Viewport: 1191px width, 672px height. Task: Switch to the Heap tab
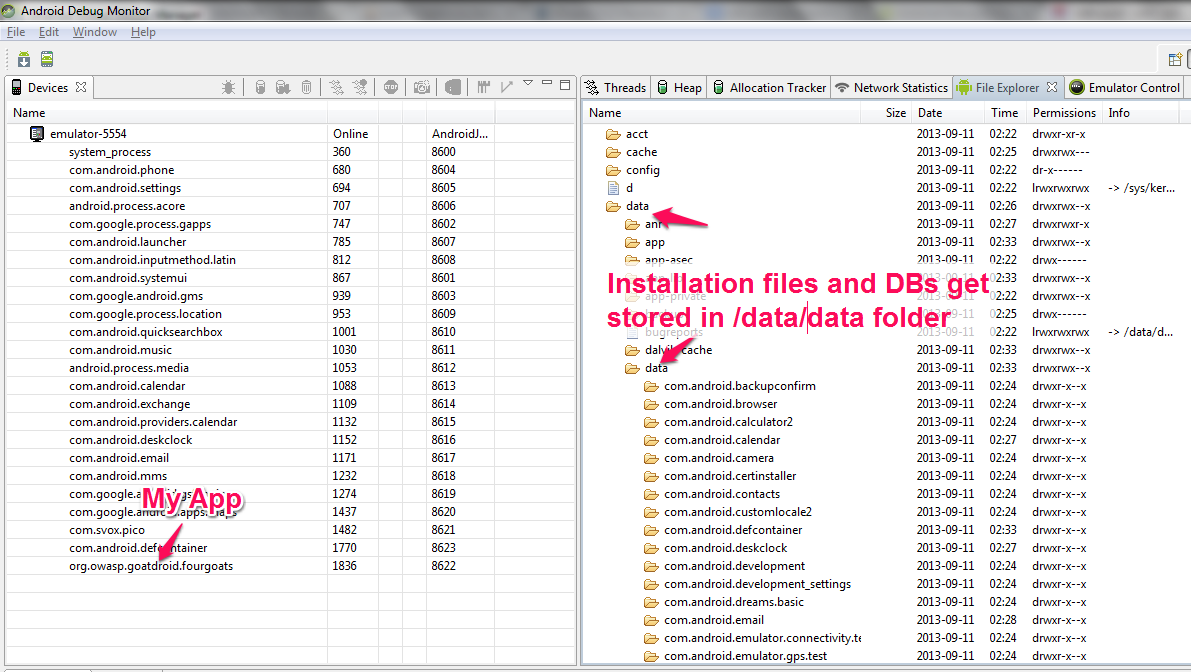tap(679, 87)
